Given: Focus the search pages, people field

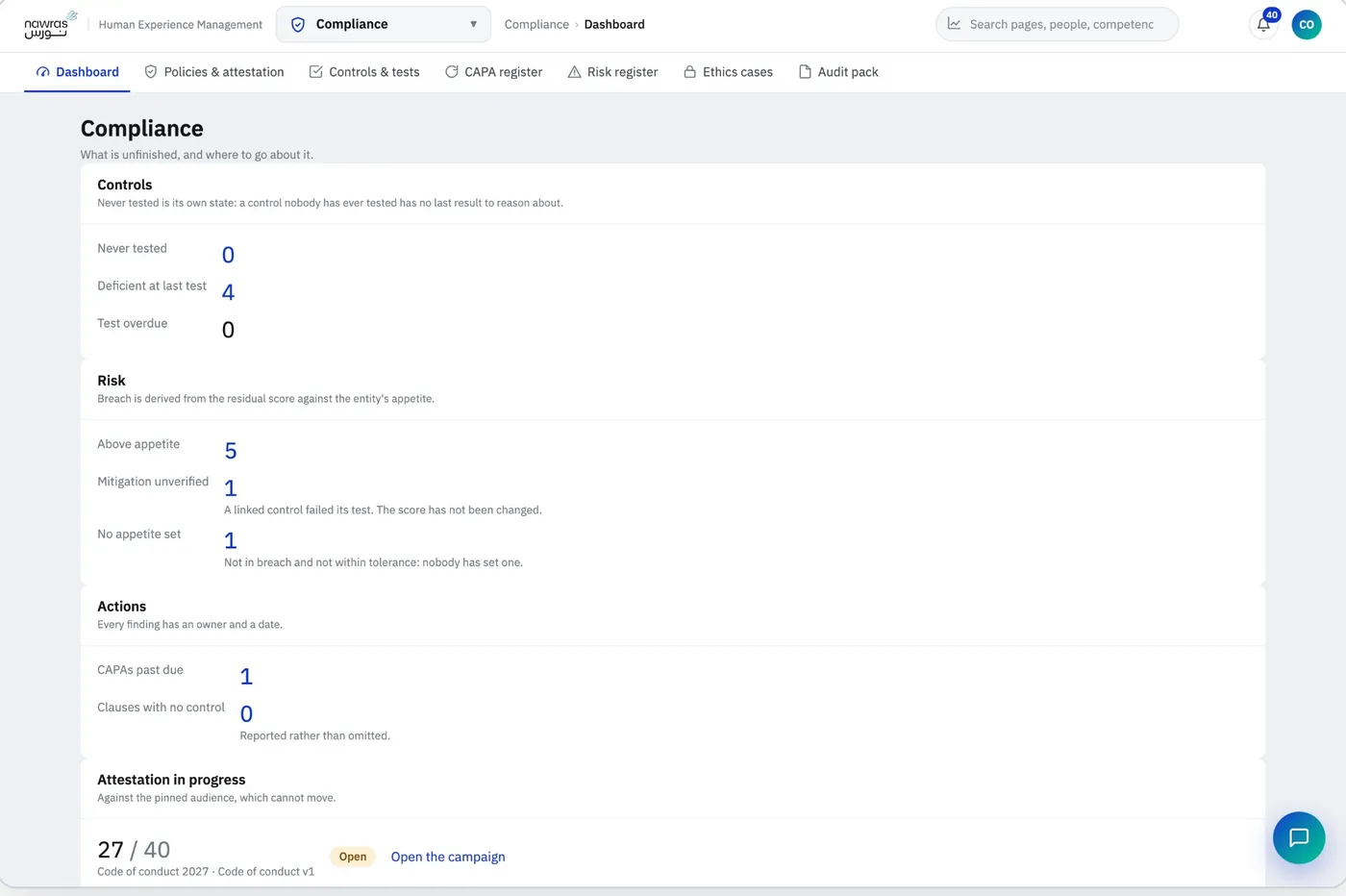Looking at the screenshot, I should click(x=1057, y=24).
